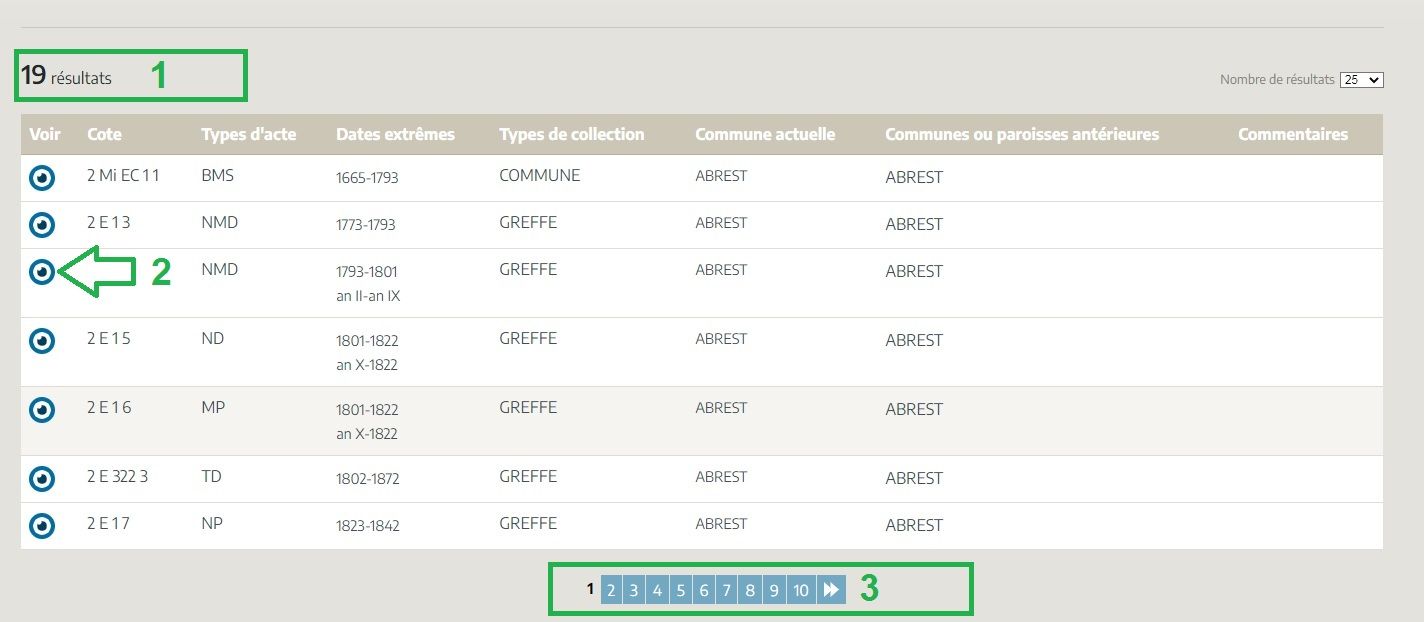Click the Commentaires column header

click(1292, 134)
